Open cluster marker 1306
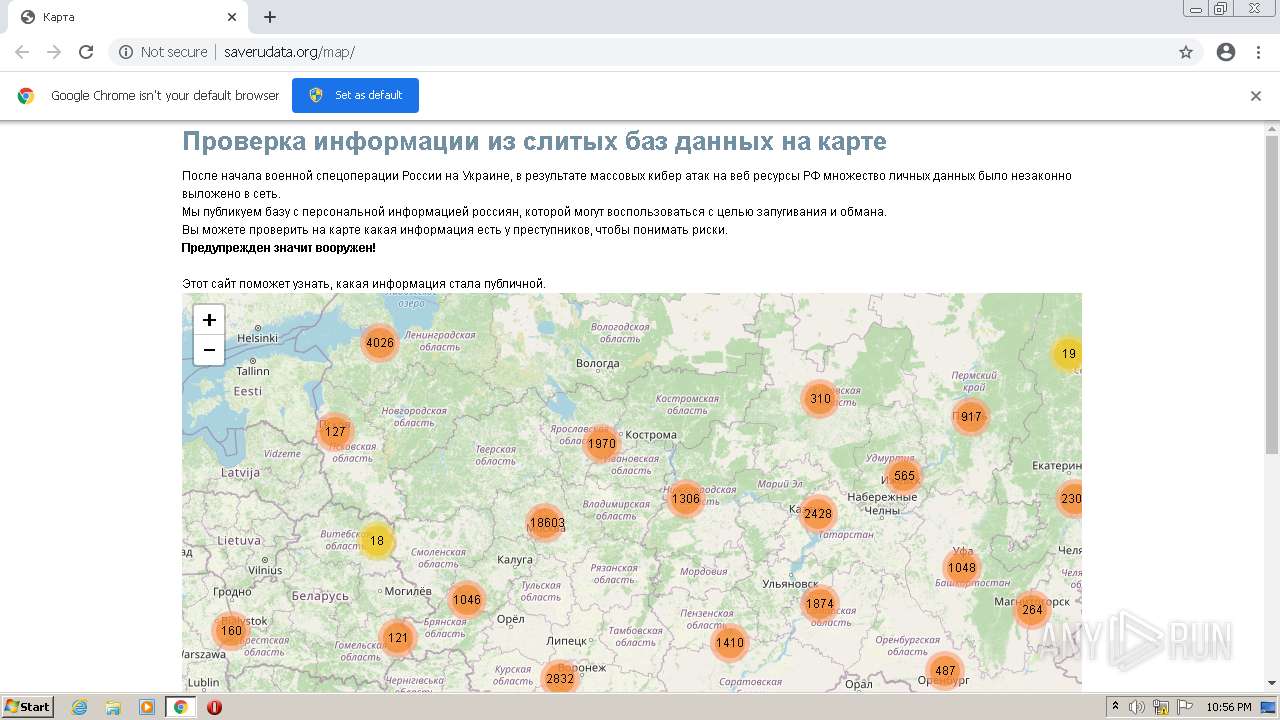 [x=686, y=499]
